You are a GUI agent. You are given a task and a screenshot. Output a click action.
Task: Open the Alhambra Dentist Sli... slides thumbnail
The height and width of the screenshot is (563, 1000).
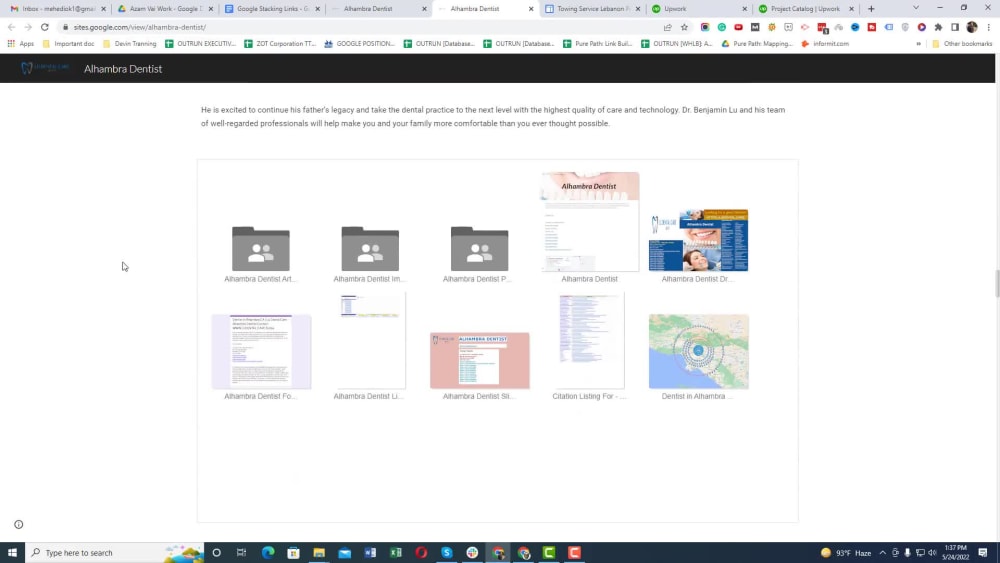tap(480, 360)
